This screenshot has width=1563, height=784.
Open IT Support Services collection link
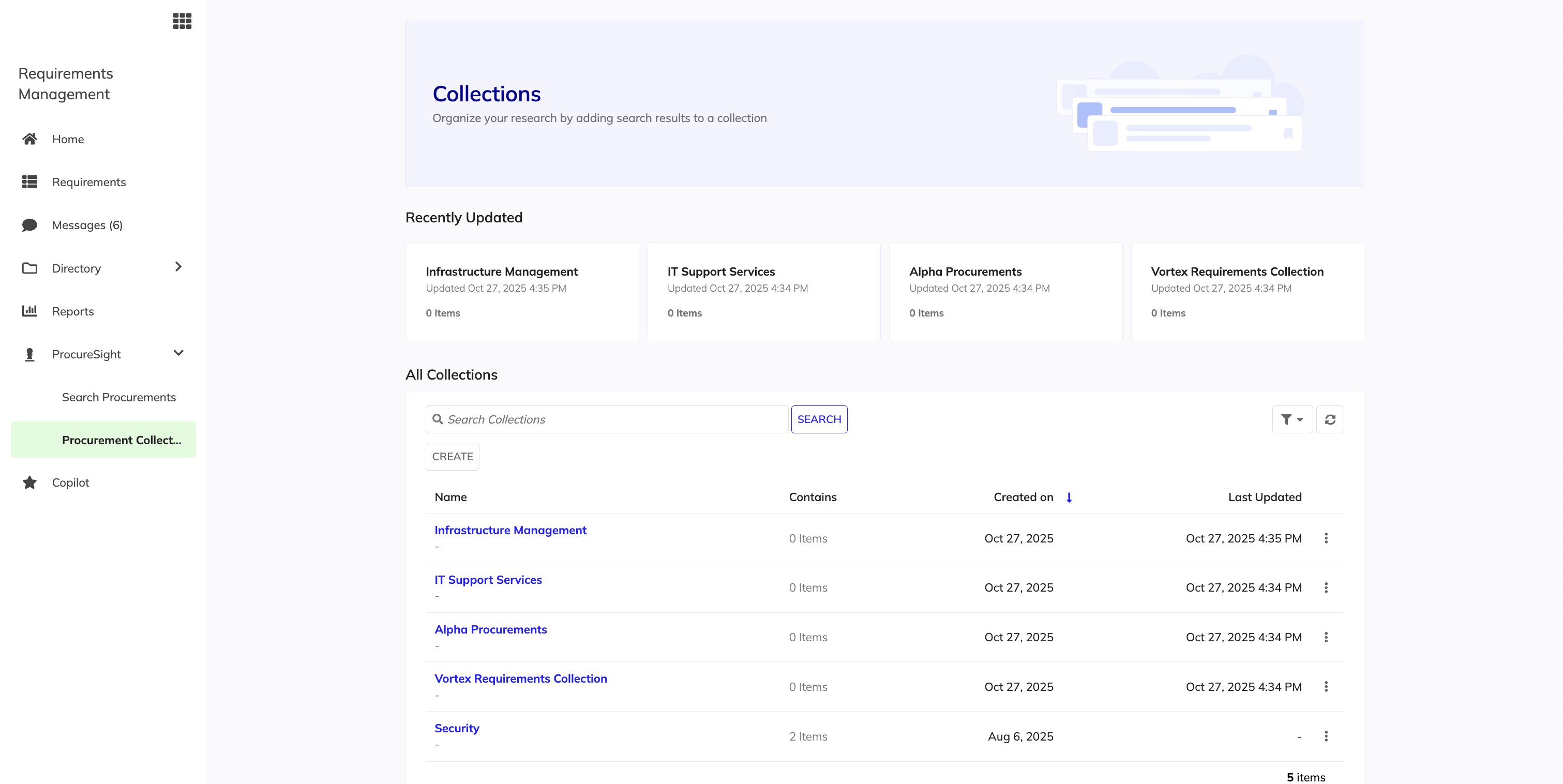pyautogui.click(x=488, y=580)
